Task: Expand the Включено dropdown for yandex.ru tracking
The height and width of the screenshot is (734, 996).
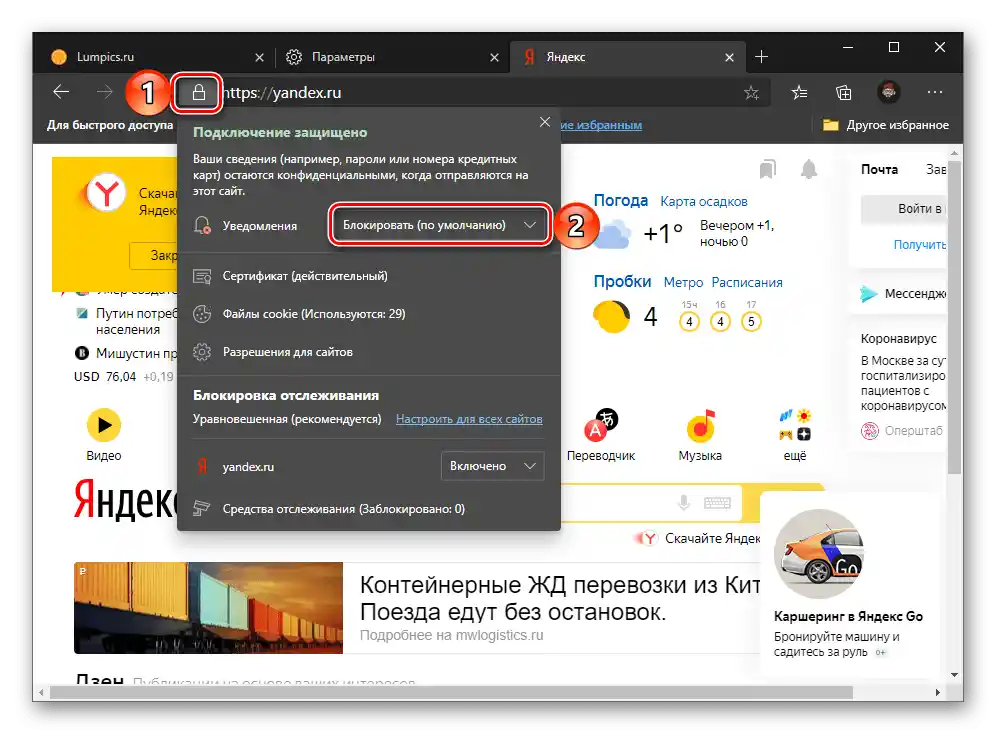Action: pyautogui.click(x=492, y=465)
